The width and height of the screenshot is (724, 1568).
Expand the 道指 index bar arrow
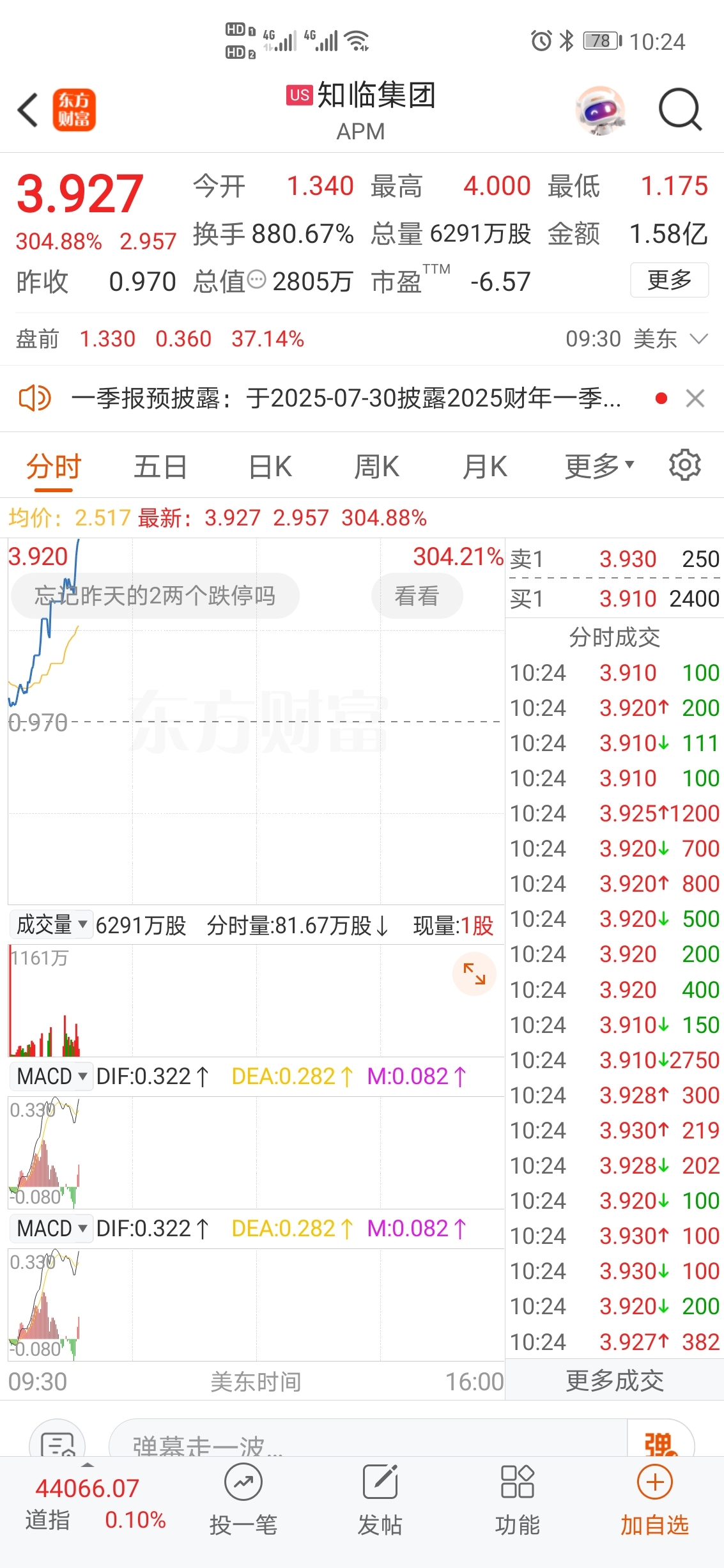pos(88,1464)
